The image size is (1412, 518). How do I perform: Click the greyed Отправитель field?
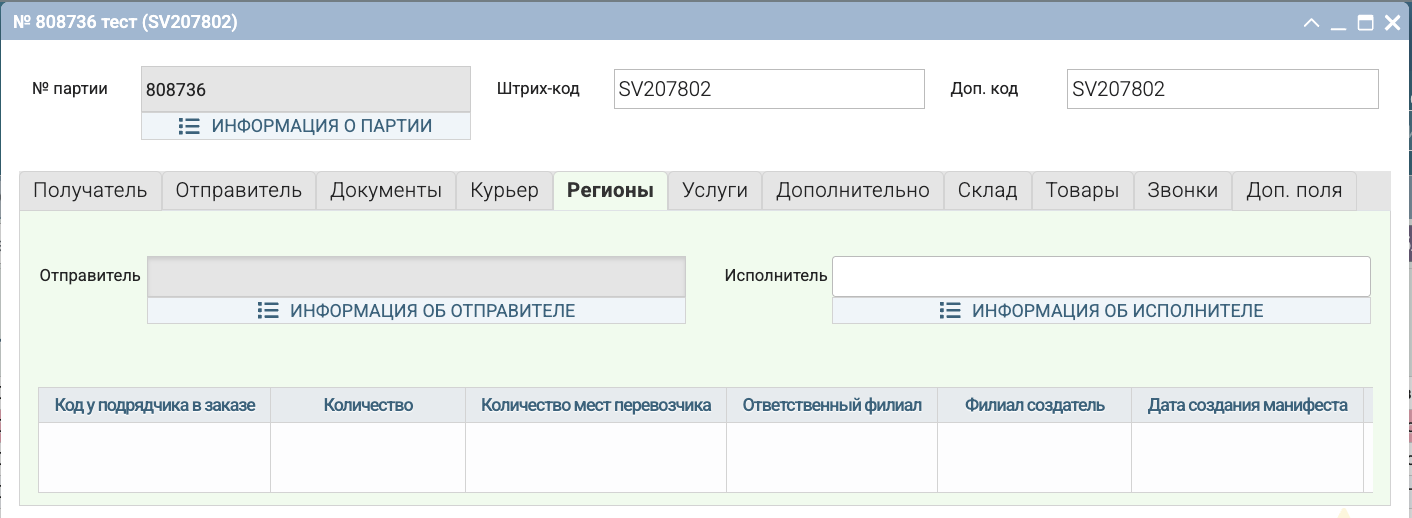pyautogui.click(x=416, y=277)
